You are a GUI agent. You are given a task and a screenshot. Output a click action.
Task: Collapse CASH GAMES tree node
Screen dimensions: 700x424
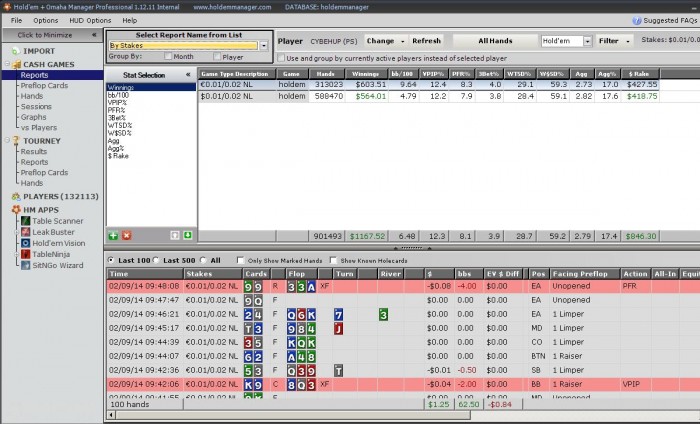pyautogui.click(x=7, y=64)
